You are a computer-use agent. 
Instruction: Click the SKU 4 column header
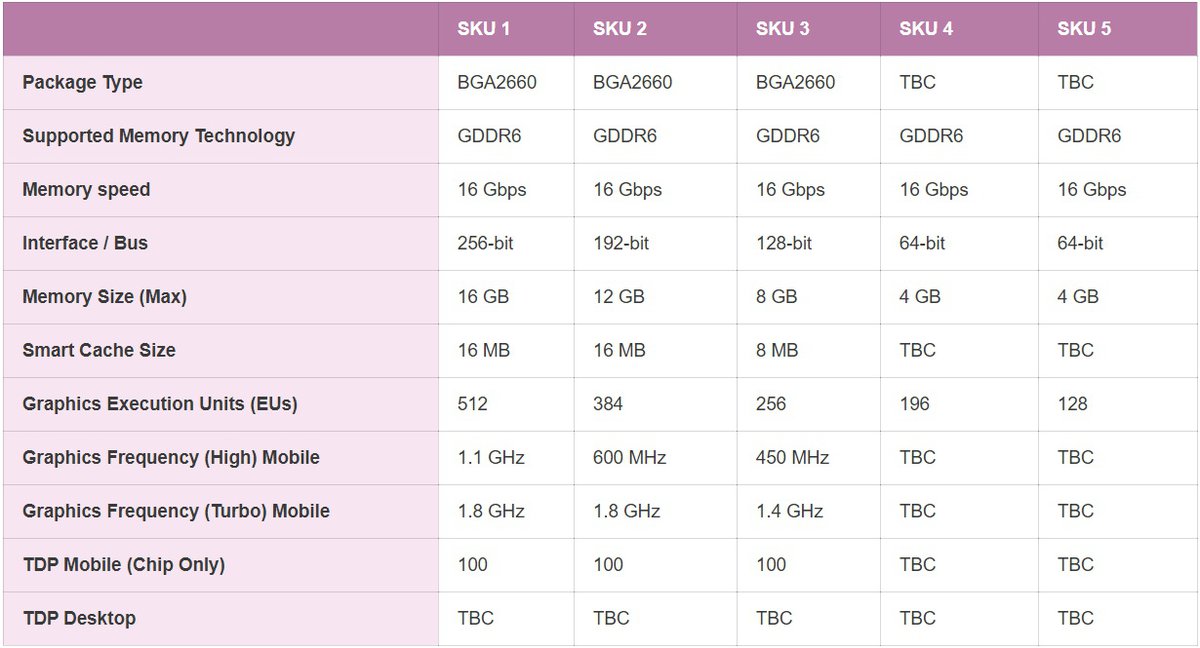(x=926, y=29)
